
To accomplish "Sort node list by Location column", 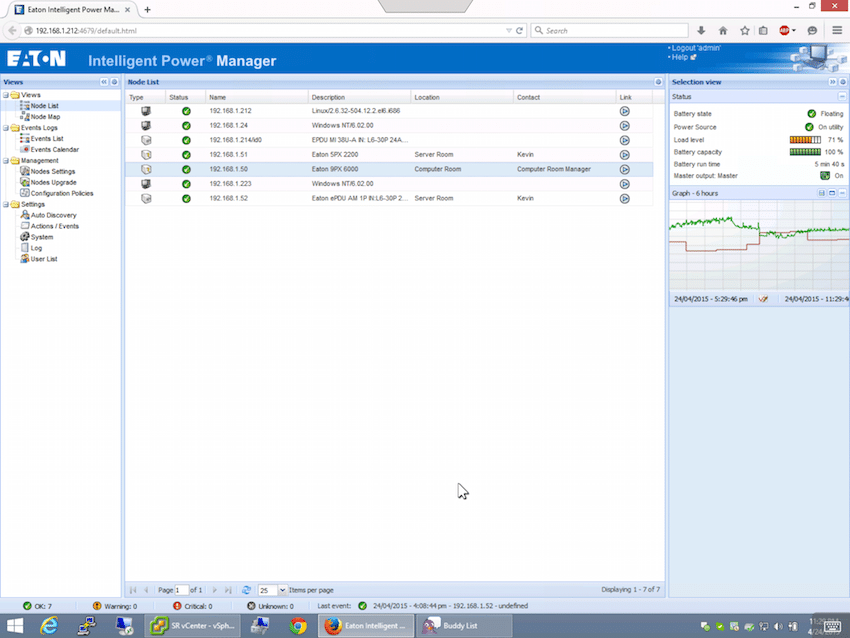I will point(462,98).
